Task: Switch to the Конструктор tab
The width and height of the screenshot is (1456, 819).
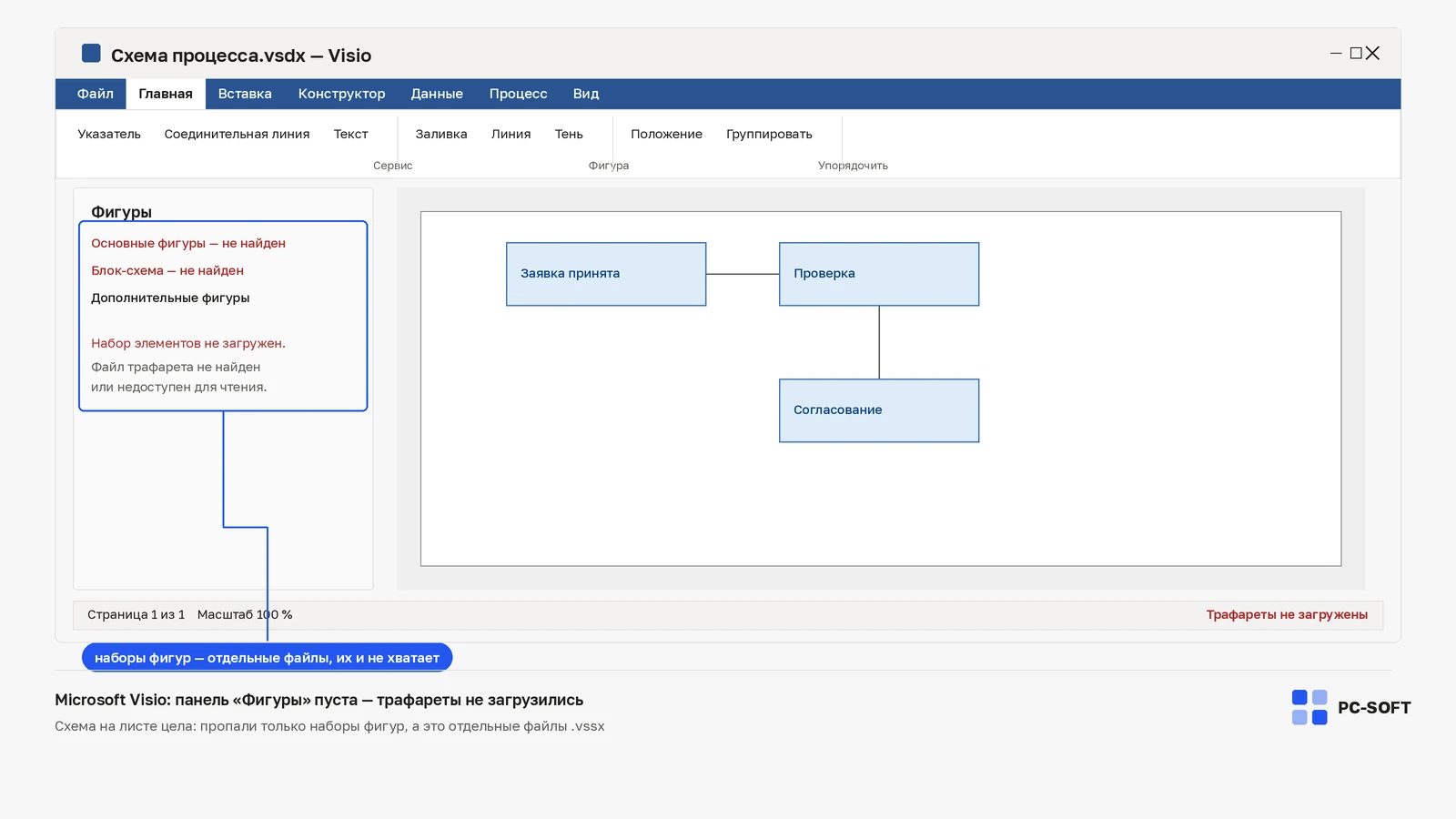Action: (341, 94)
